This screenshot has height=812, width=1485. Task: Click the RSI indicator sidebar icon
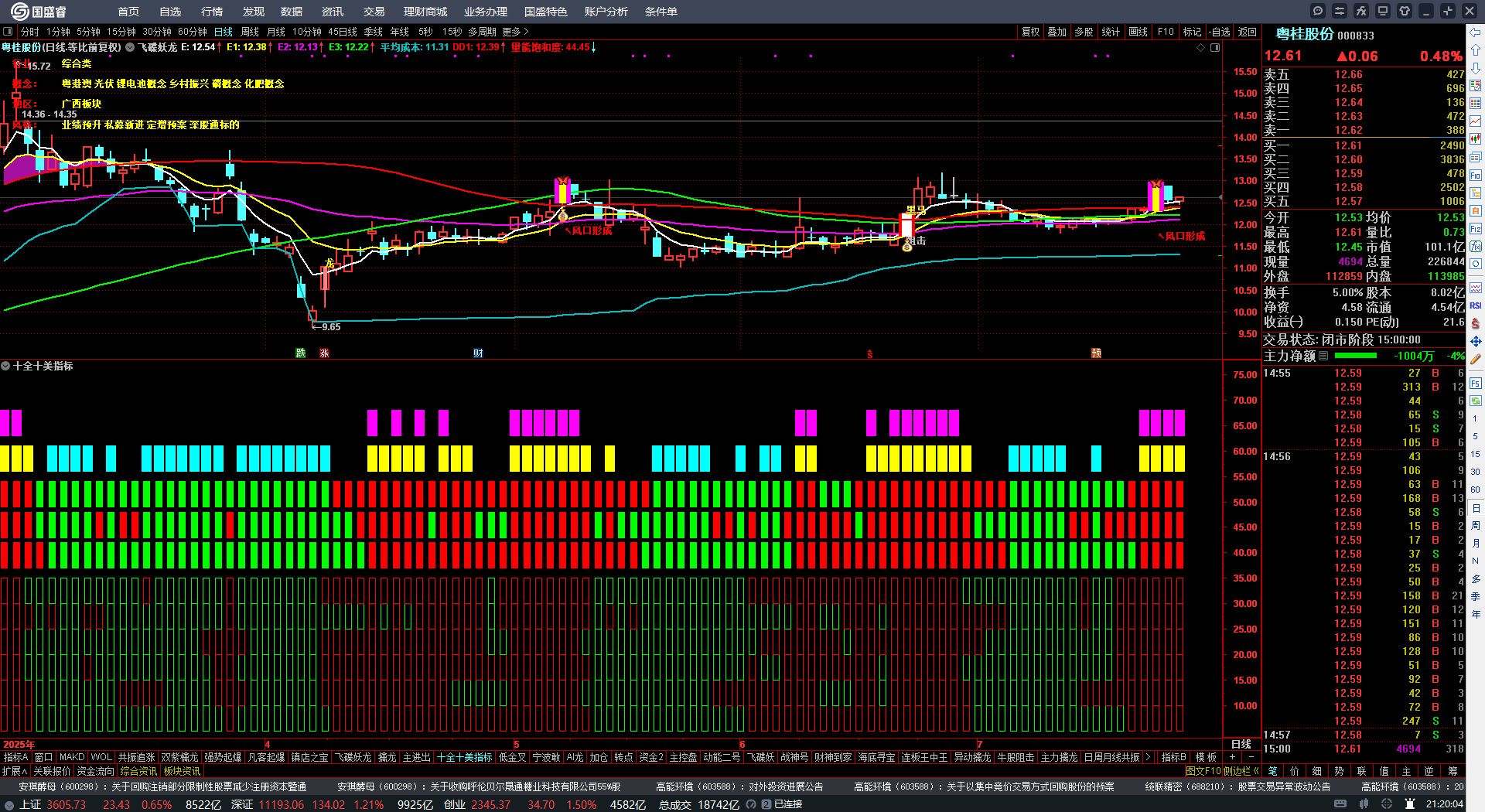pos(1476,305)
